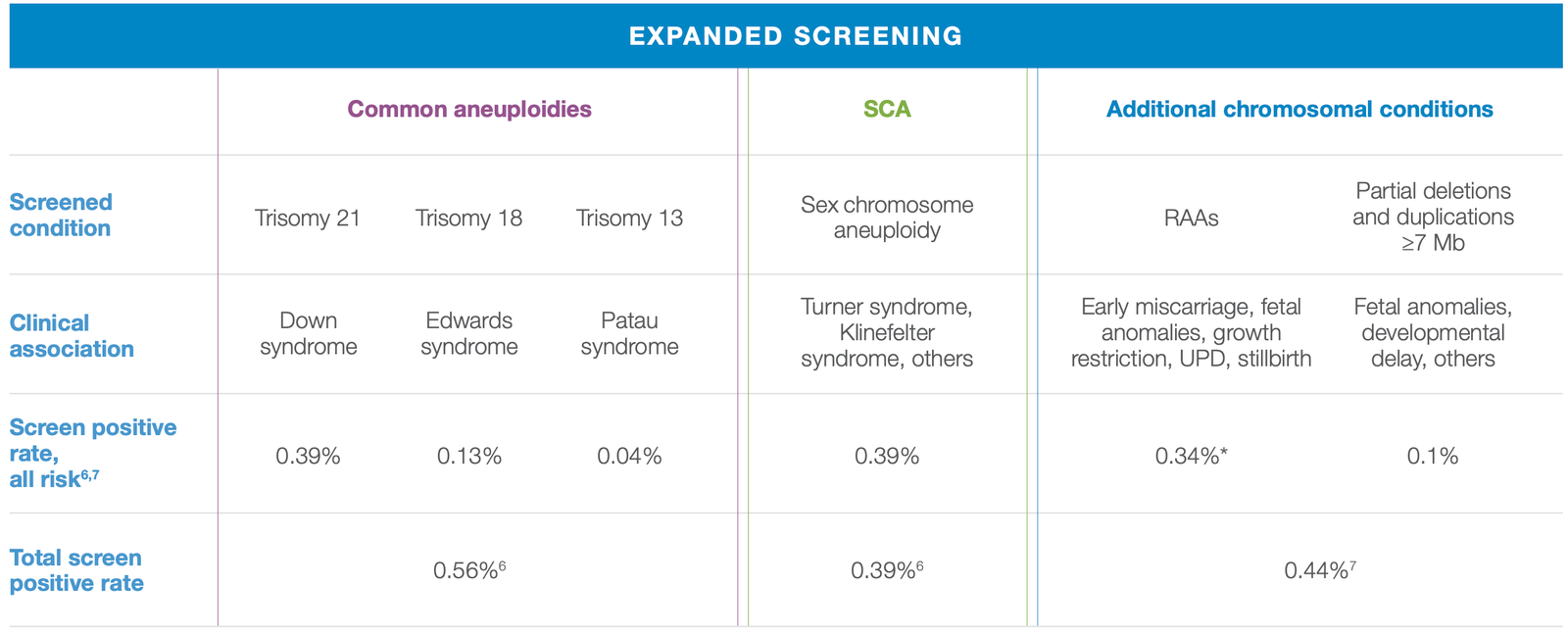Click the Edwards syndrome cell
The width and height of the screenshot is (1568, 635).
coord(468,333)
